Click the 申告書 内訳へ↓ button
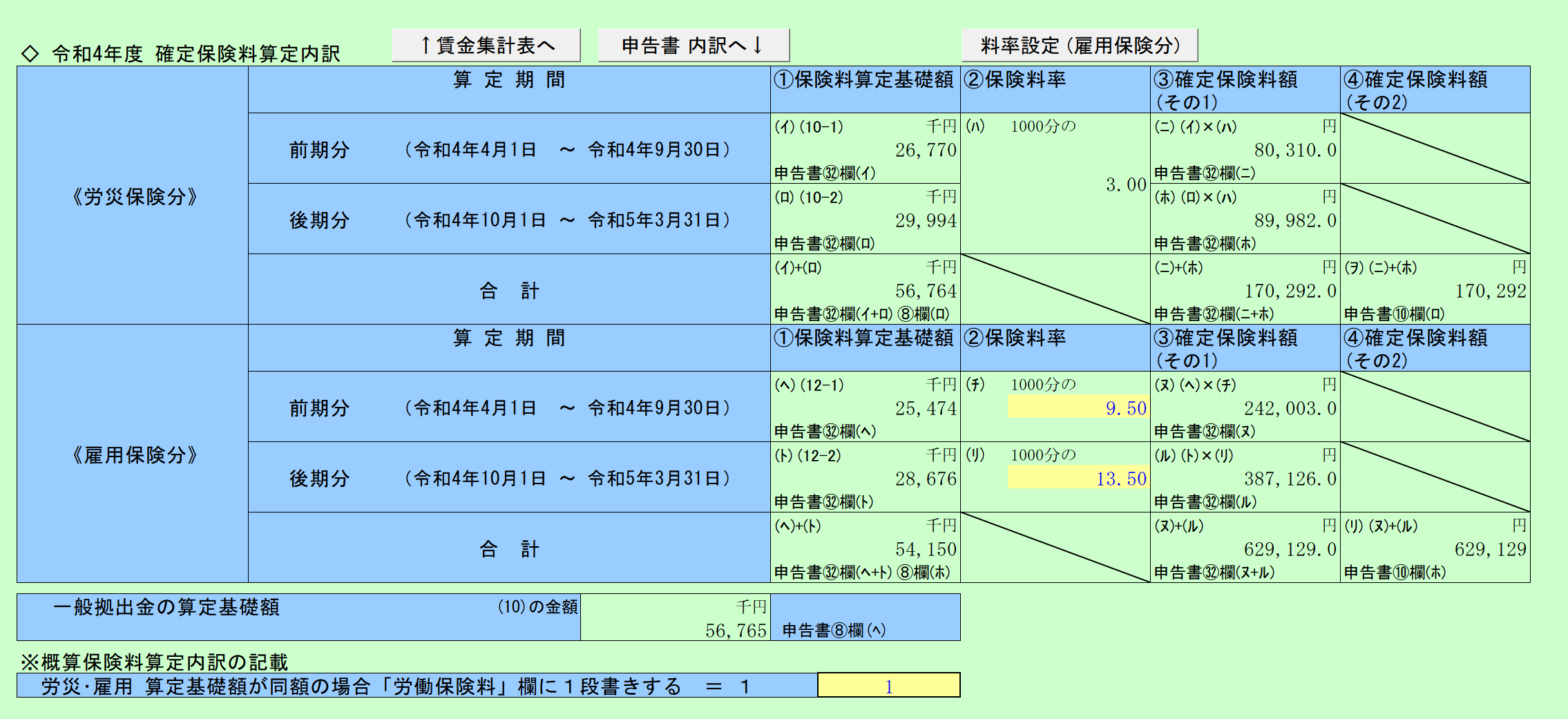1568x719 pixels. [x=694, y=46]
